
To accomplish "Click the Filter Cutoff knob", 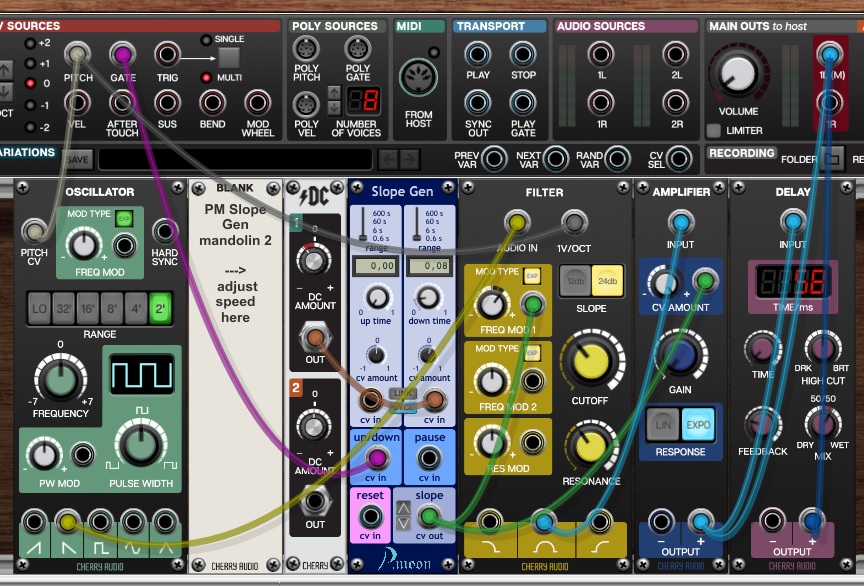I will coord(591,362).
